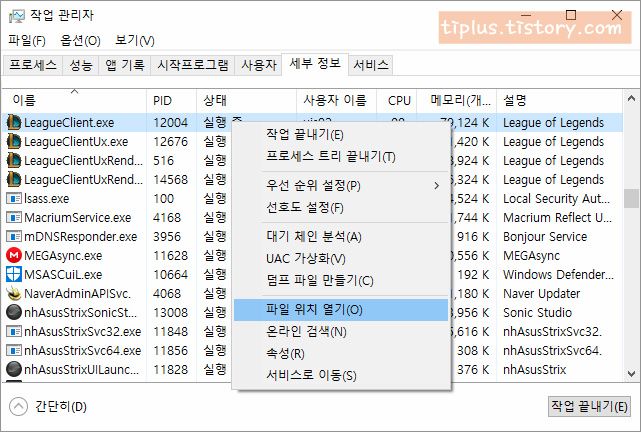The image size is (641, 432).
Task: Select the Bonjour Service description
Action: coord(545,237)
